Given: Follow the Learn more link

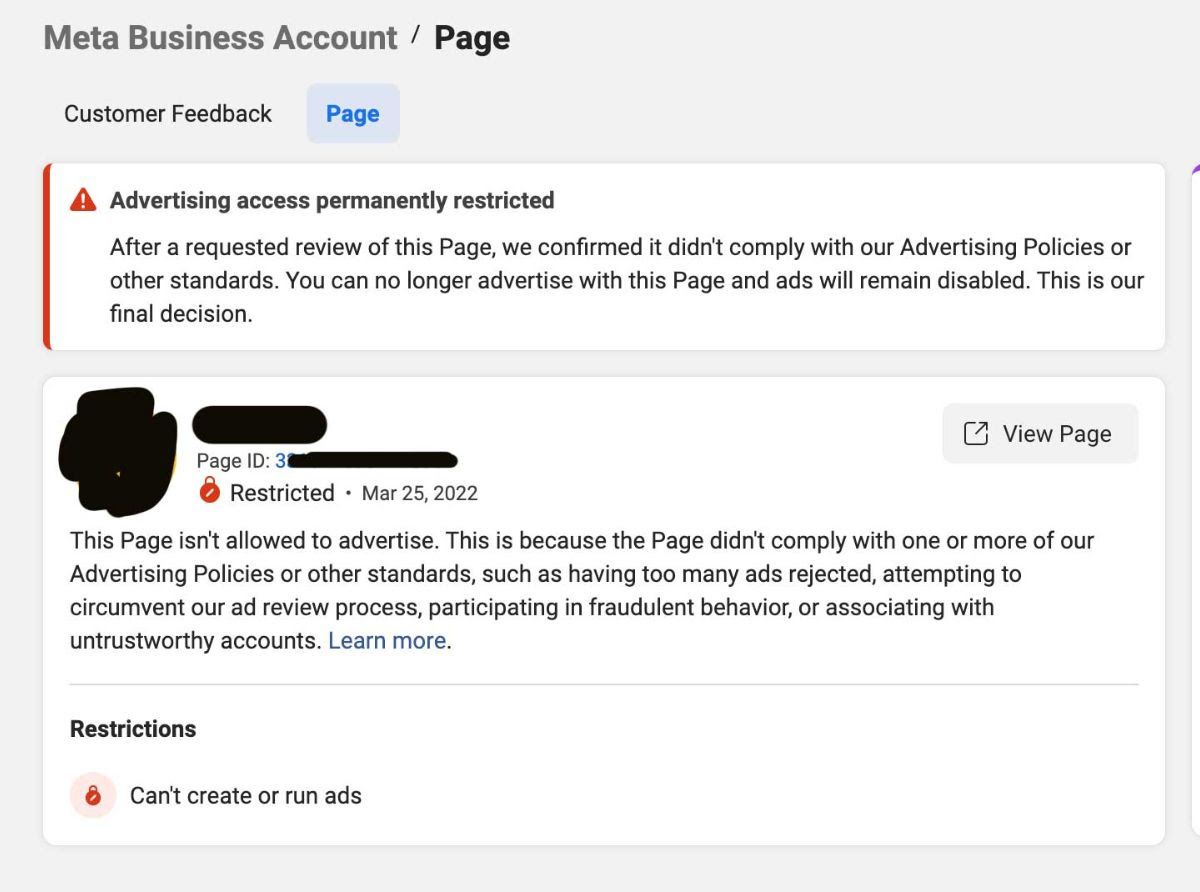Looking at the screenshot, I should point(387,640).
